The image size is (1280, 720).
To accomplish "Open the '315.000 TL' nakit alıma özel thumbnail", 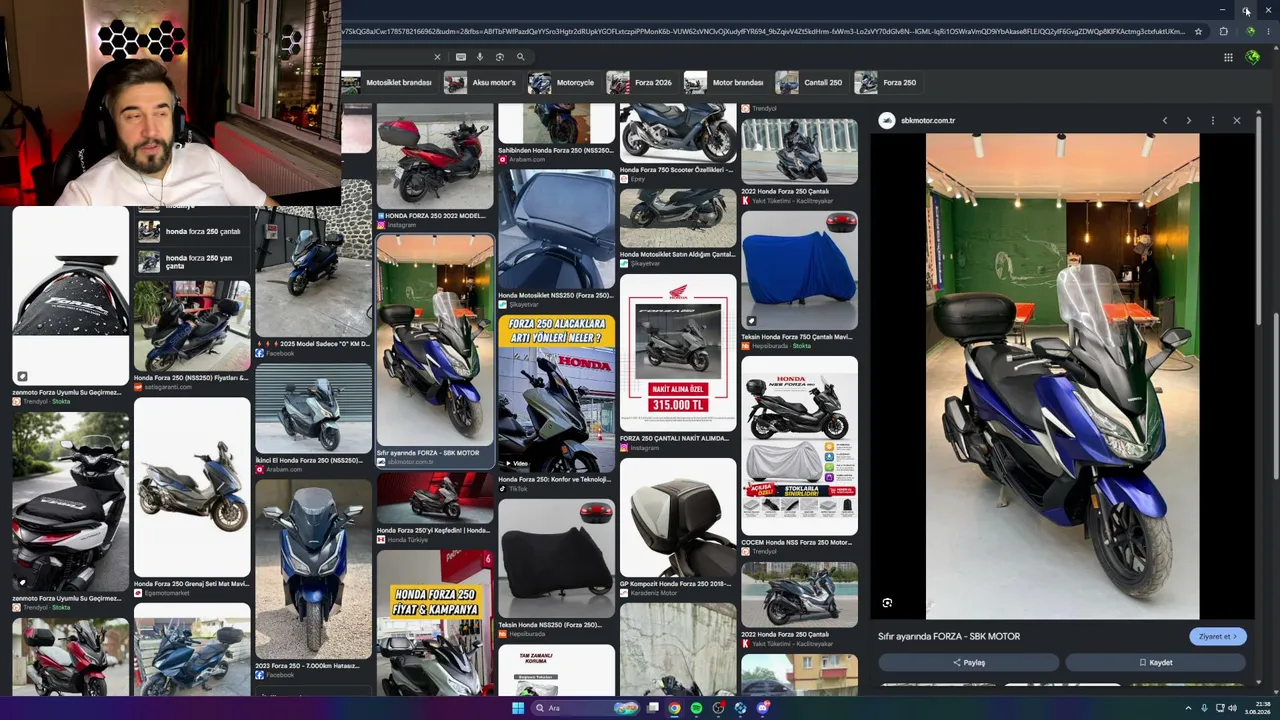I will point(677,353).
